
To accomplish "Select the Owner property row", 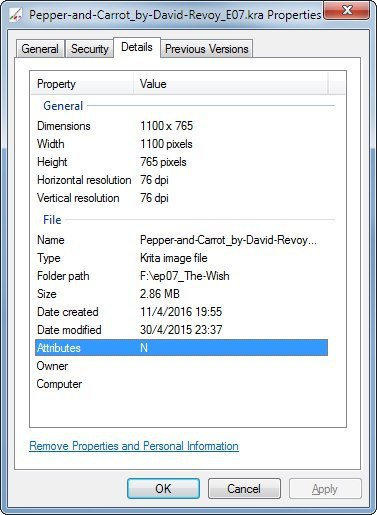I will [181, 366].
